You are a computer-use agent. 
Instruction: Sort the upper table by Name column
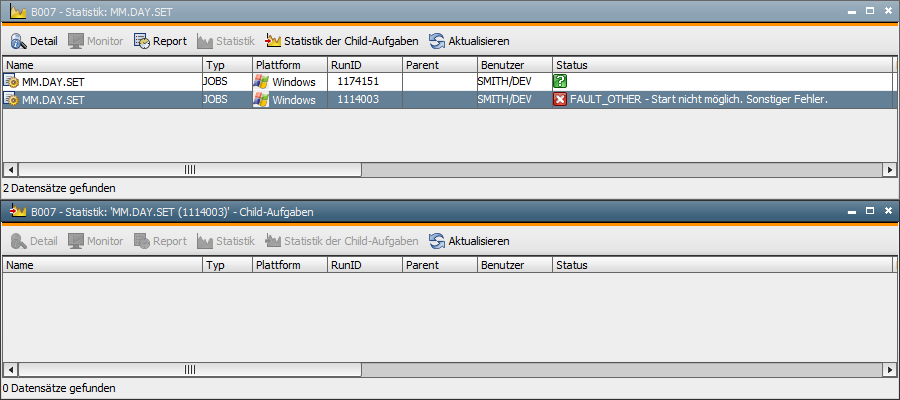click(x=100, y=65)
